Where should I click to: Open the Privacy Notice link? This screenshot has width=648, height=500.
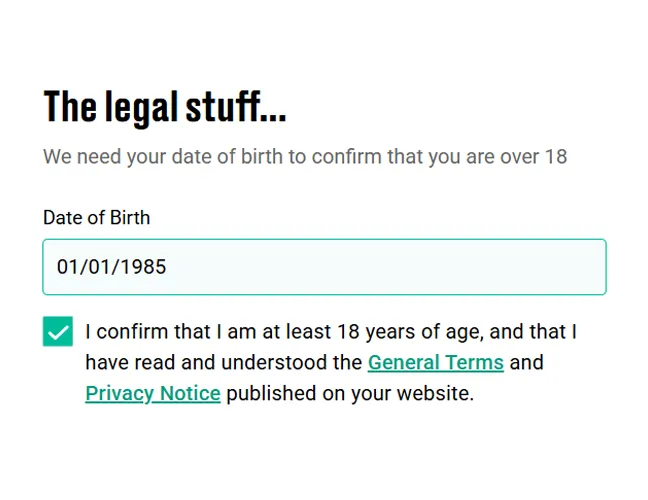[x=153, y=393]
